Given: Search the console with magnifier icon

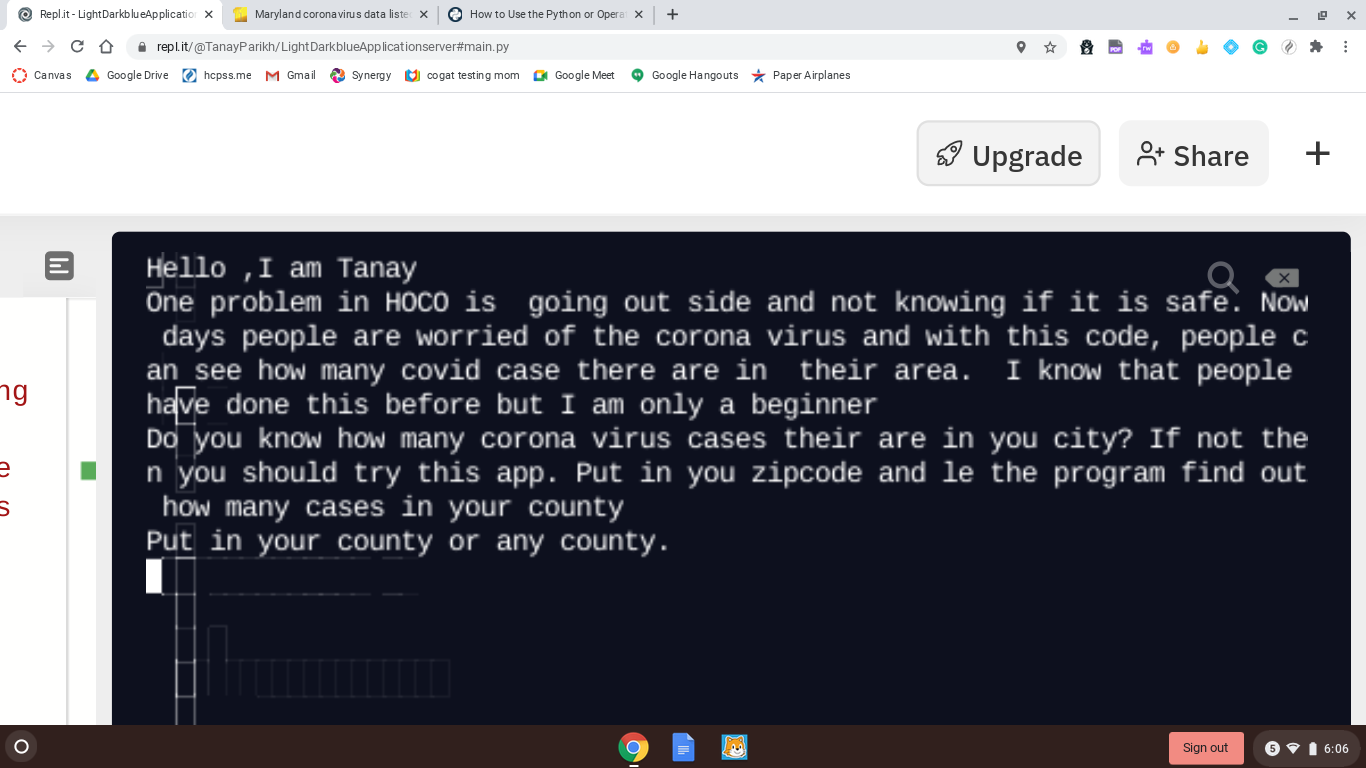Looking at the screenshot, I should point(1222,277).
